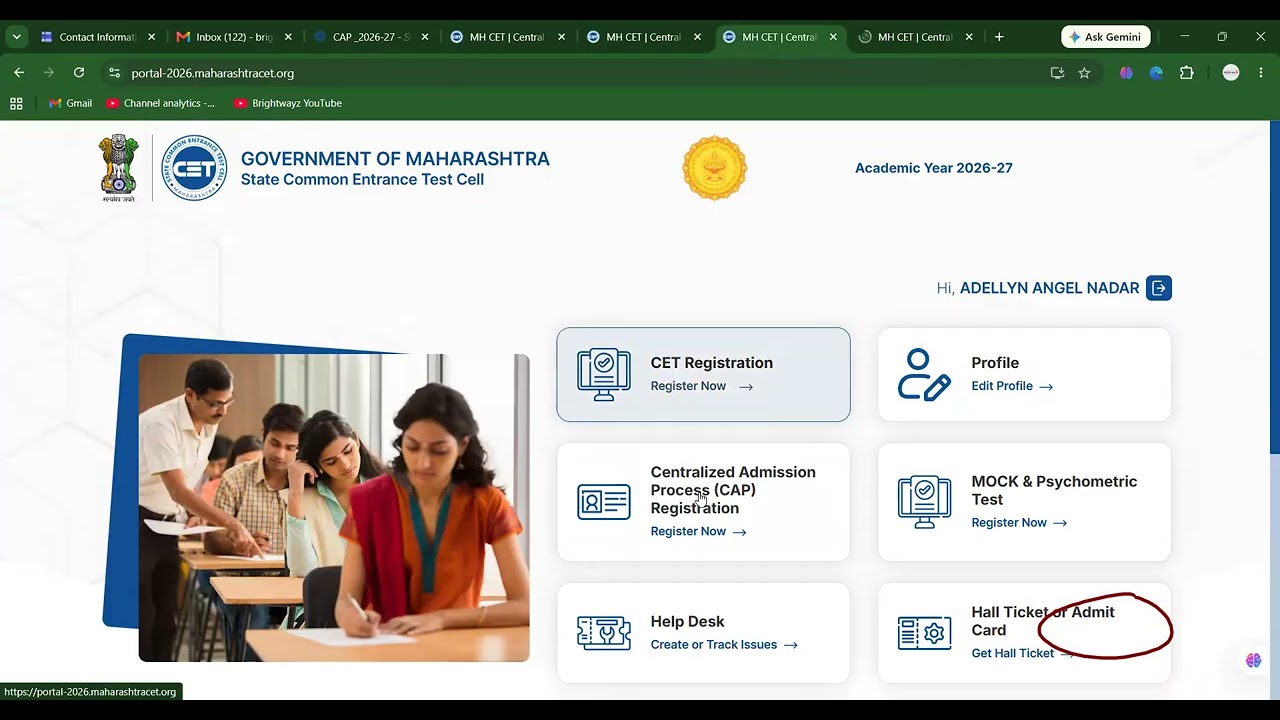Reload the page with the refresh icon
The image size is (1280, 720).
click(x=79, y=73)
